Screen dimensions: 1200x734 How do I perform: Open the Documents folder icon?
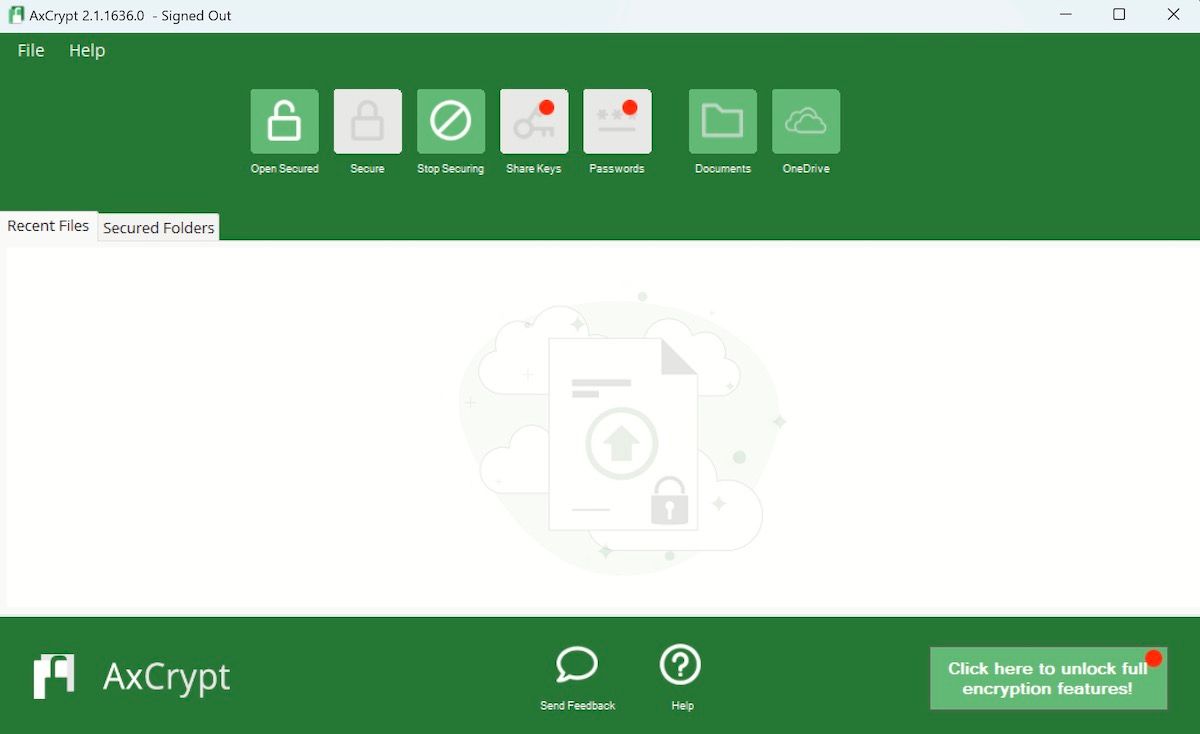pos(722,120)
